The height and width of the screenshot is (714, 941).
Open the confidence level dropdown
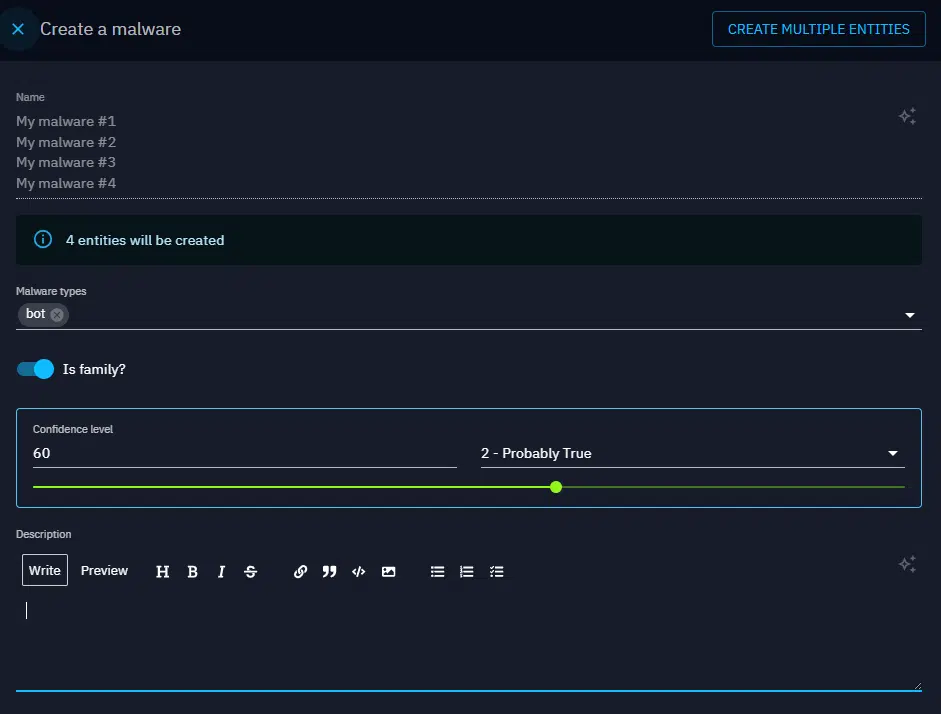click(891, 453)
